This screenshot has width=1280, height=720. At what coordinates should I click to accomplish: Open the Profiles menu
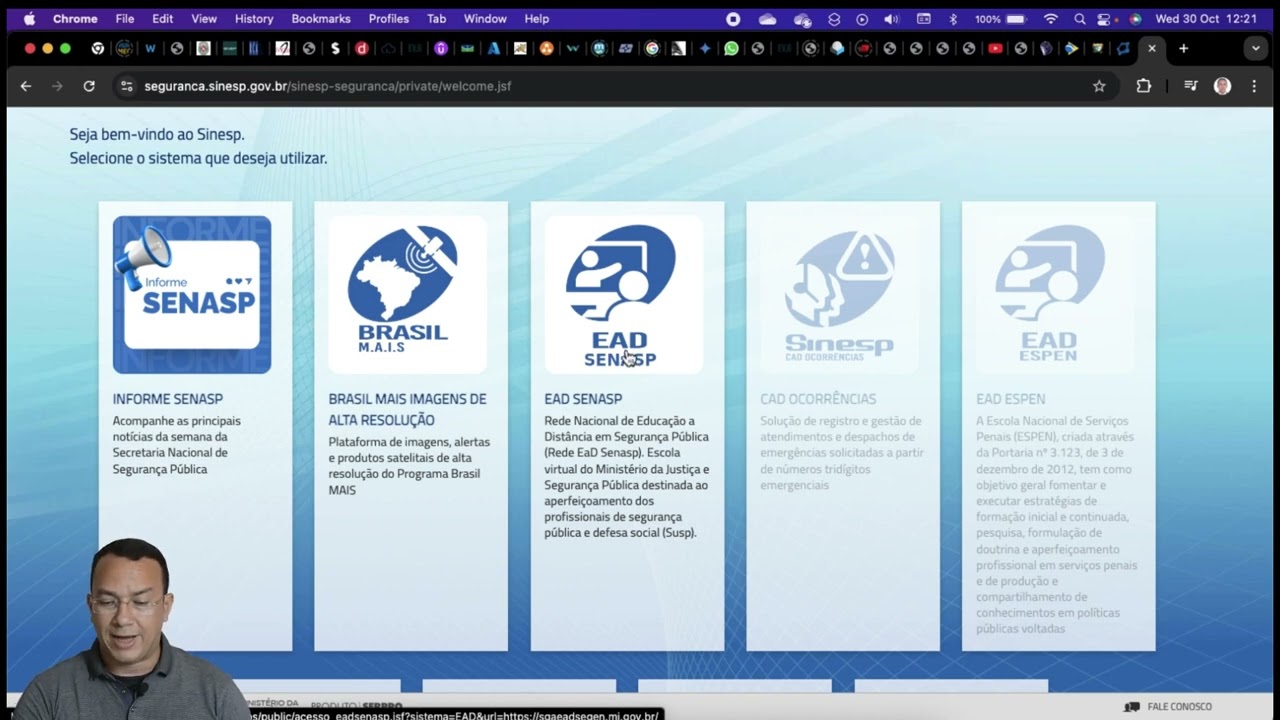coord(389,19)
